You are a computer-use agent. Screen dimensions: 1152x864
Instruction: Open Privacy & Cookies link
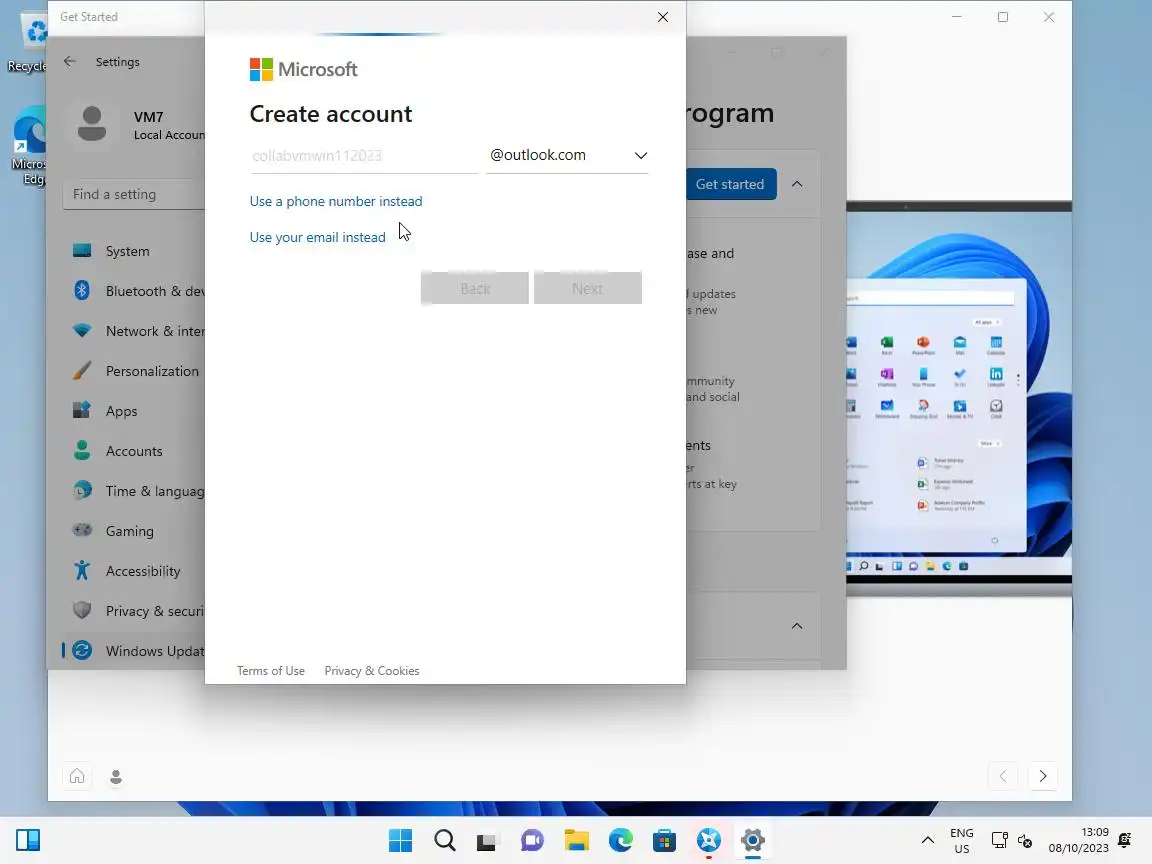pos(372,671)
